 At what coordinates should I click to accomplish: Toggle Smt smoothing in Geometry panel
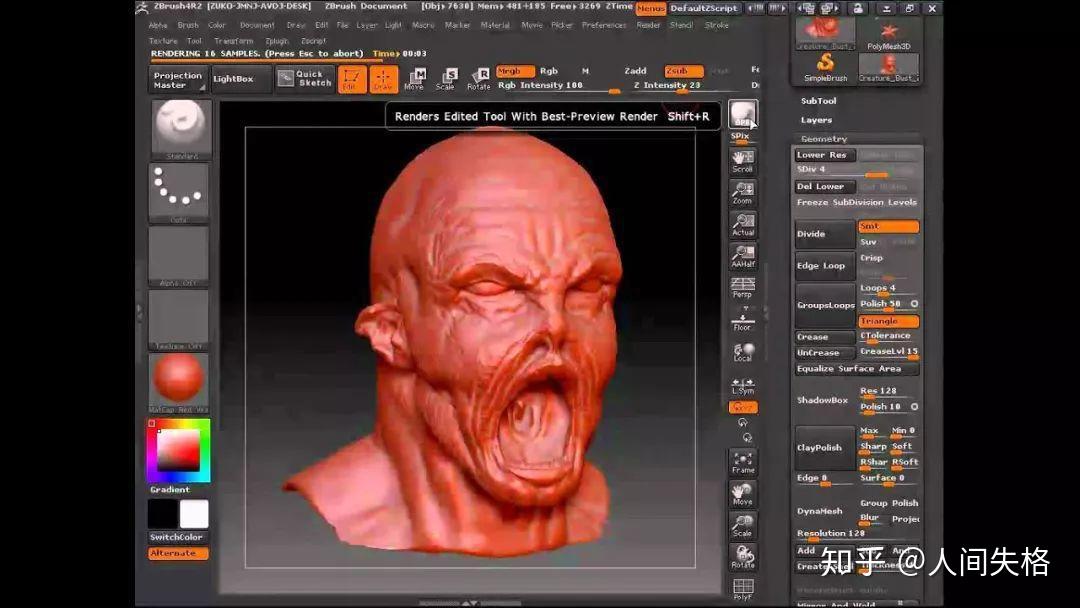pyautogui.click(x=888, y=227)
